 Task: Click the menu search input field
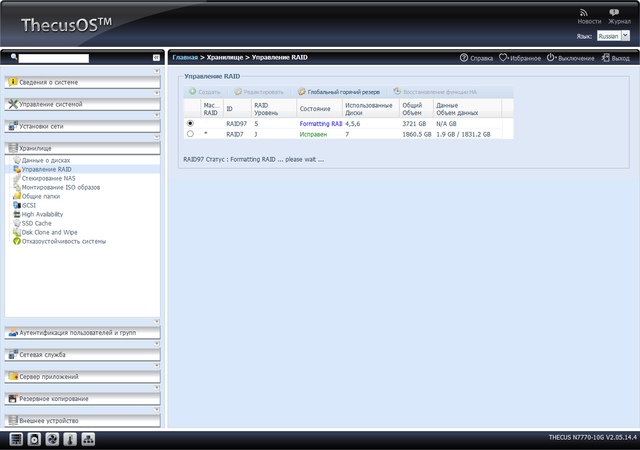53,58
